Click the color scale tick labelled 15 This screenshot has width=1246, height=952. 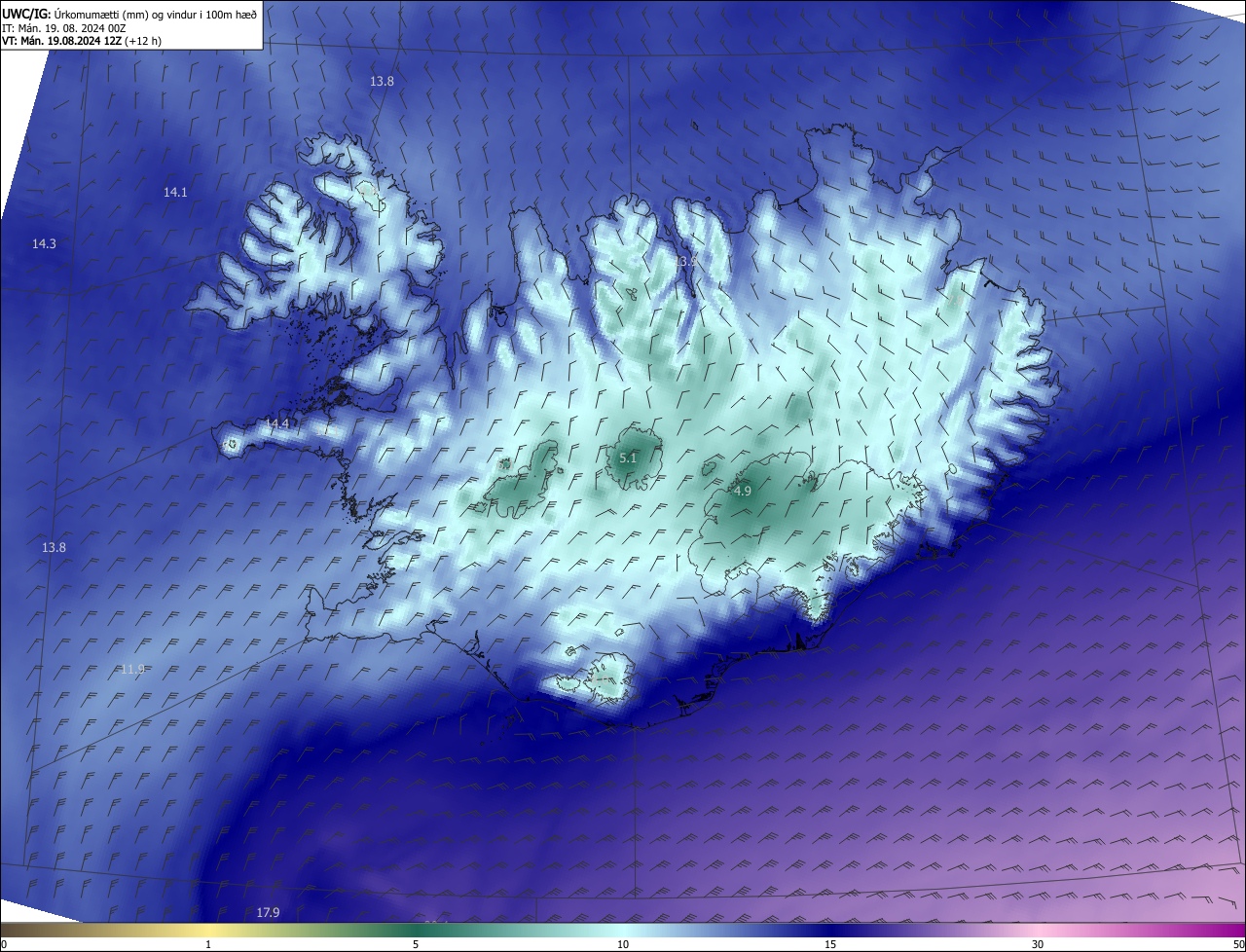[830, 944]
